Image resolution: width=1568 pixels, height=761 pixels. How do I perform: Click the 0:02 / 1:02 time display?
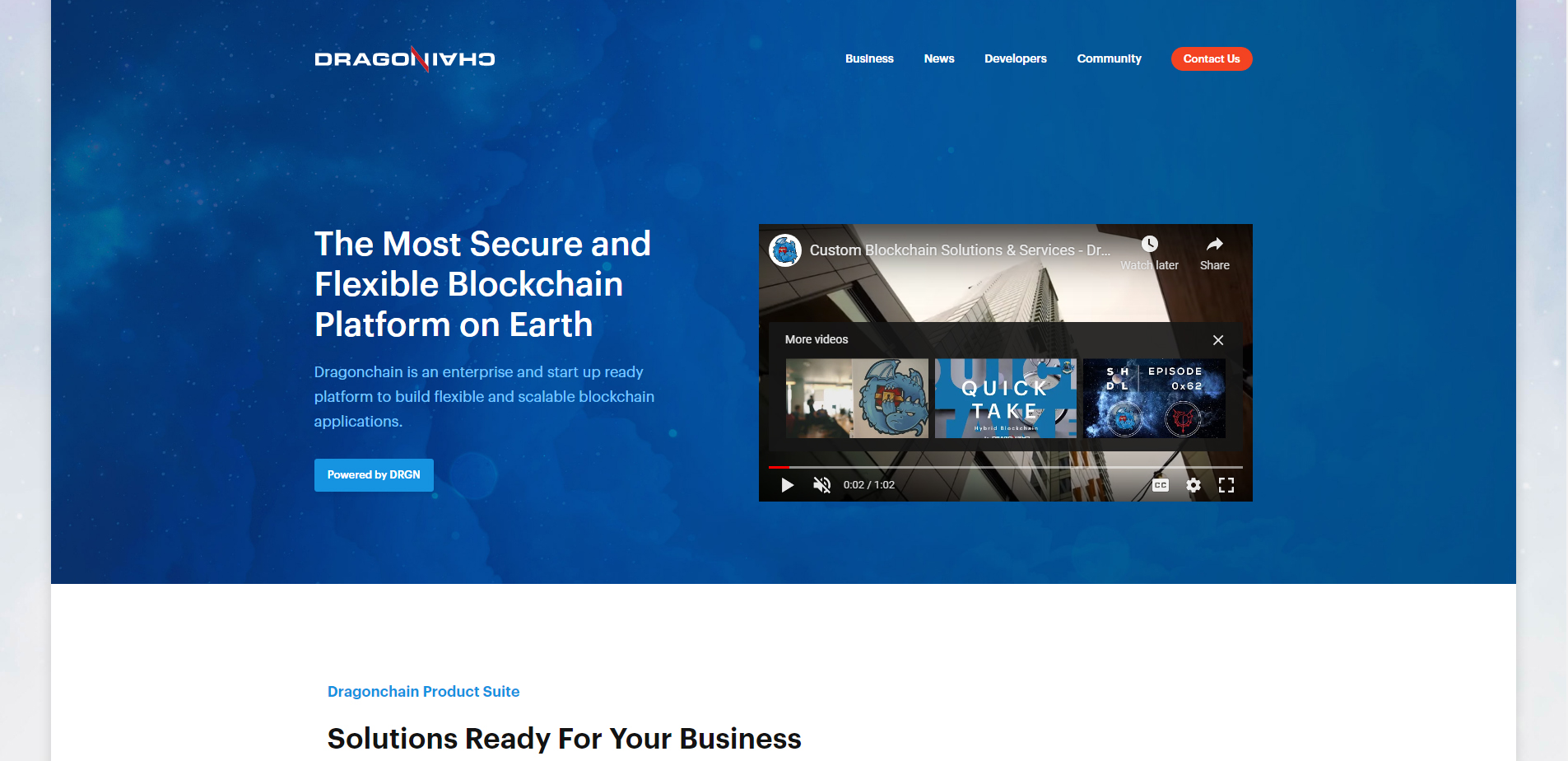pyautogui.click(x=868, y=485)
